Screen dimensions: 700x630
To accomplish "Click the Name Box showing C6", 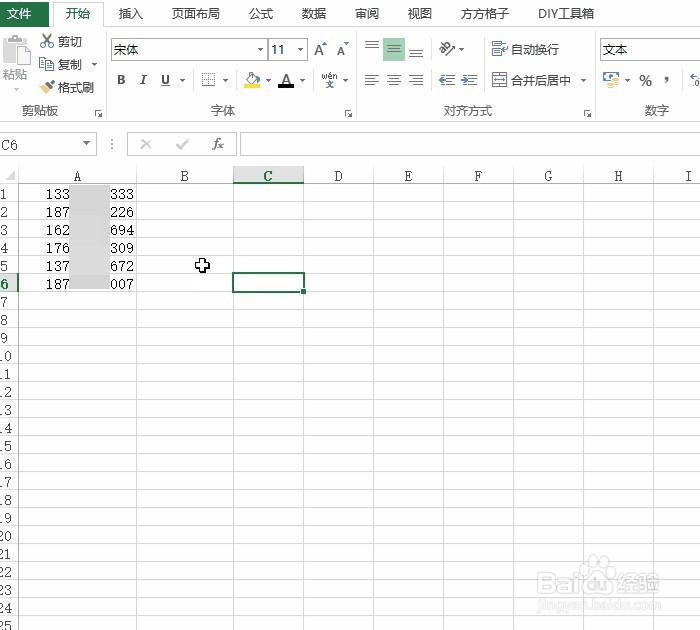I will point(39,144).
